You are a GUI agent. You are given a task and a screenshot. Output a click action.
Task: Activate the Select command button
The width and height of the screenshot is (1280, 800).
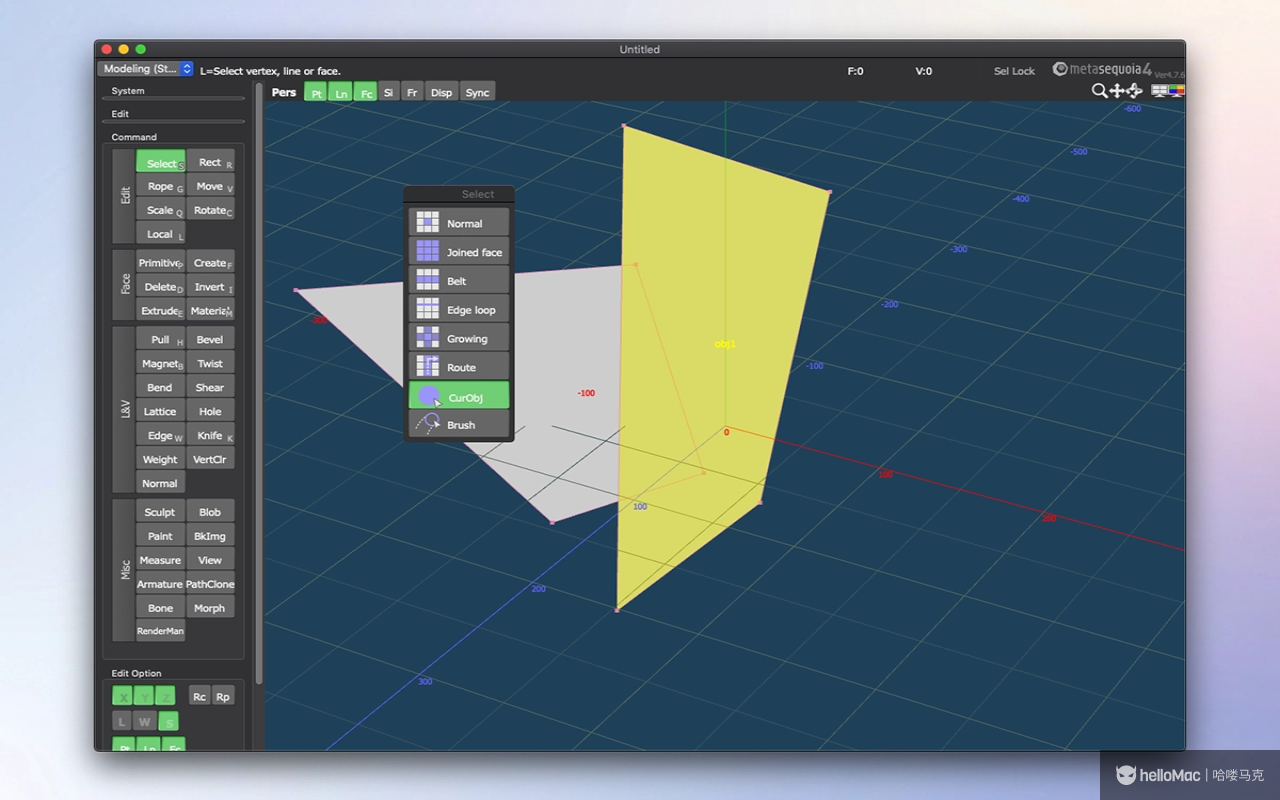(161, 163)
